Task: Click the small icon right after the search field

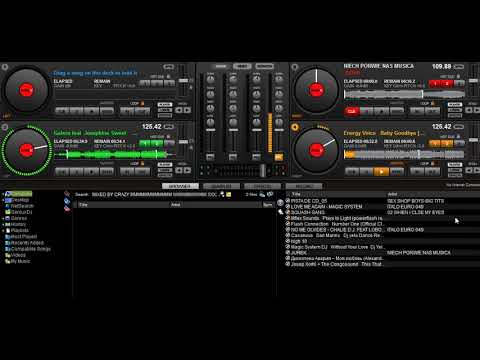Action: (x=222, y=194)
